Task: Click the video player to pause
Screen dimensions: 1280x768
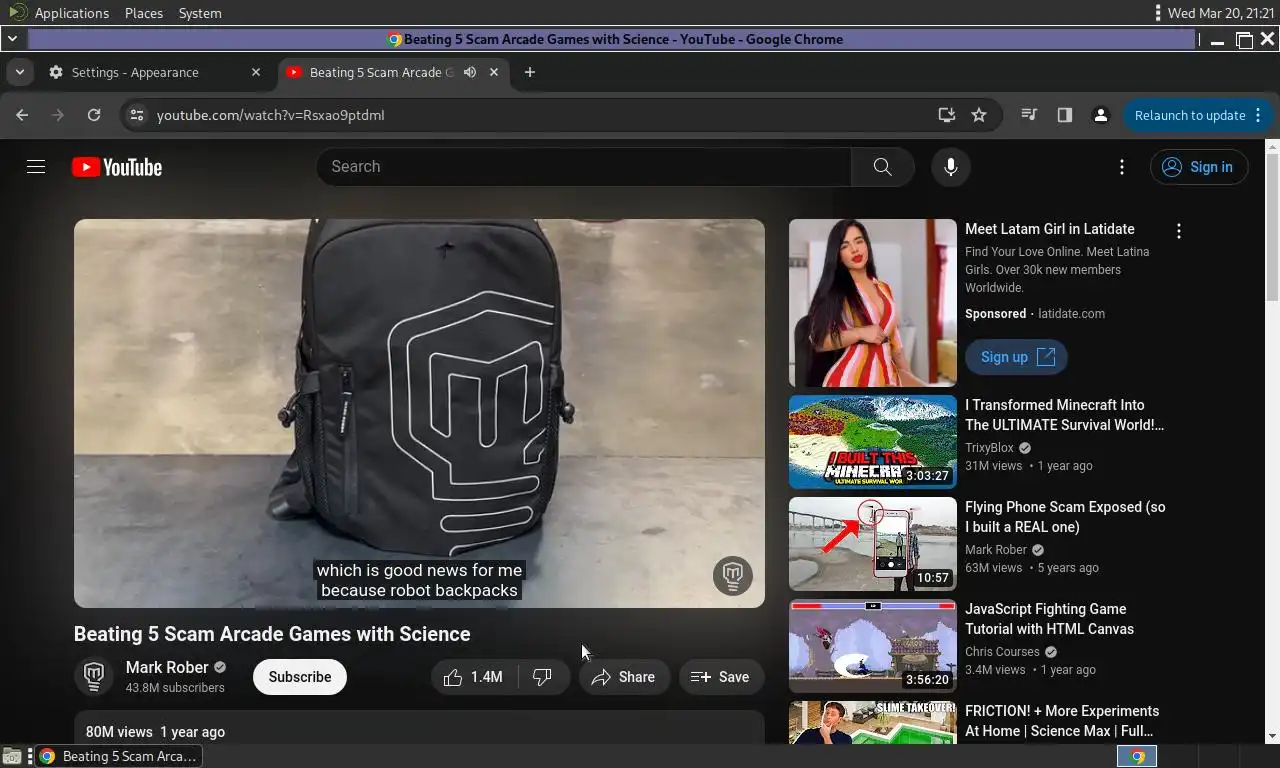Action: point(419,413)
